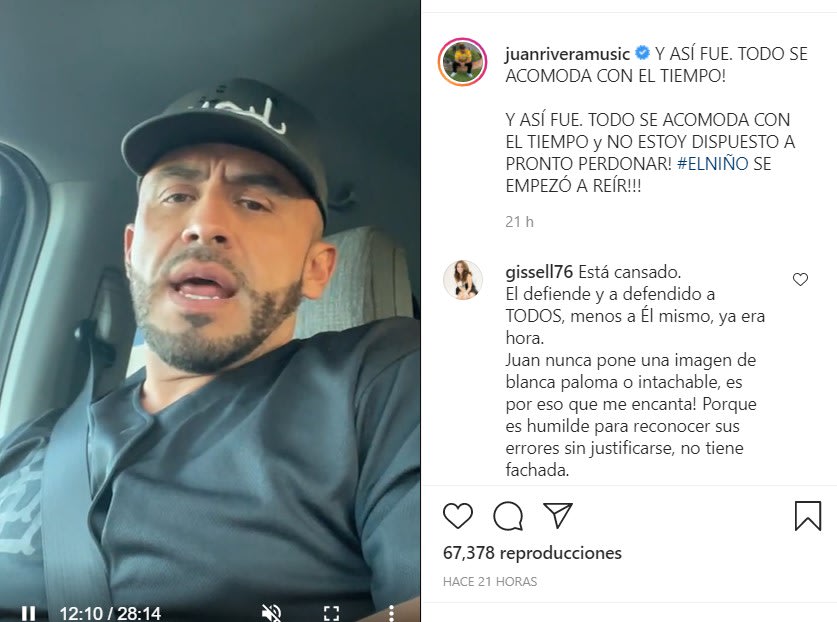Click the 67,378 reproducciones count
The width and height of the screenshot is (837, 622).
tap(532, 553)
